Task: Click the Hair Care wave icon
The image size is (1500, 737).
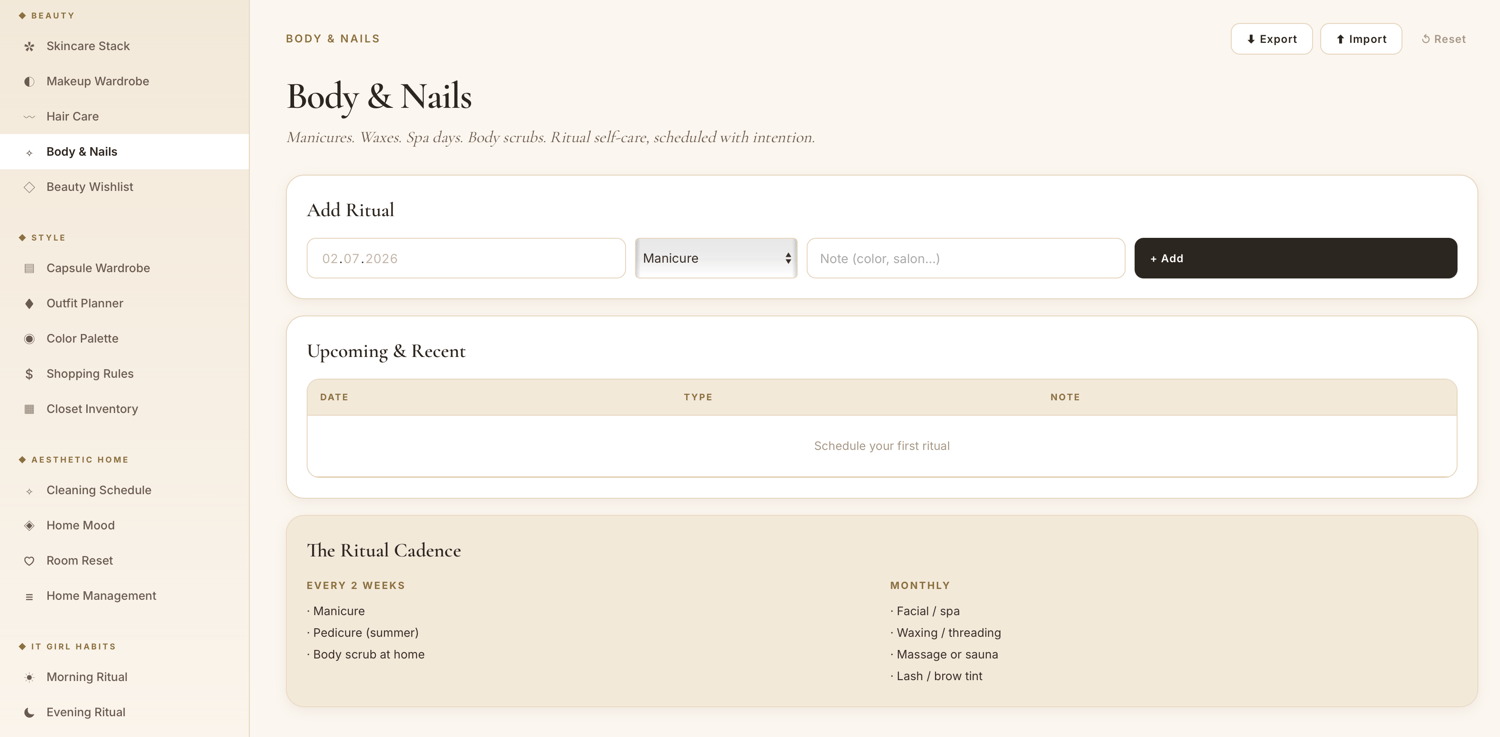Action: click(29, 117)
